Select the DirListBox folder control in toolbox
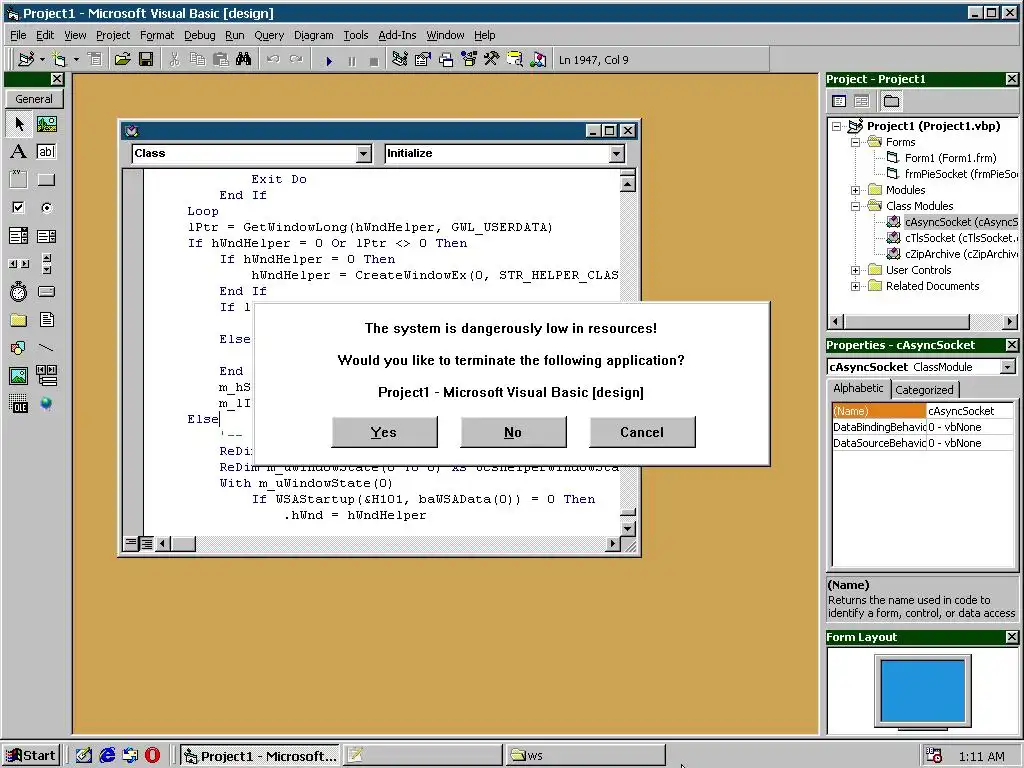 point(18,319)
